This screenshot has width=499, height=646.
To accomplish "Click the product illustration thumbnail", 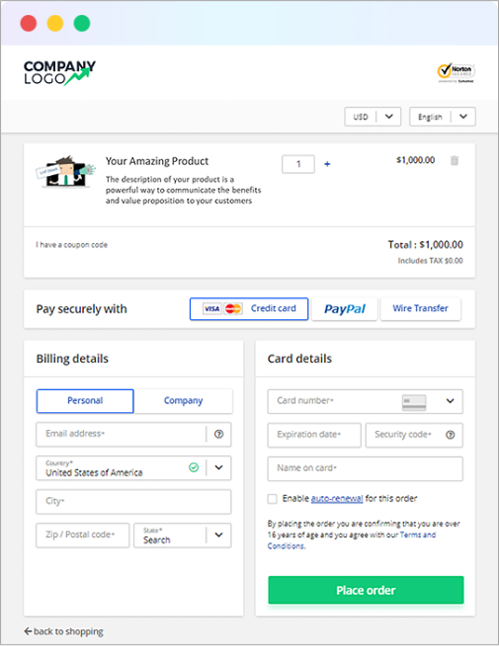I will (66, 171).
